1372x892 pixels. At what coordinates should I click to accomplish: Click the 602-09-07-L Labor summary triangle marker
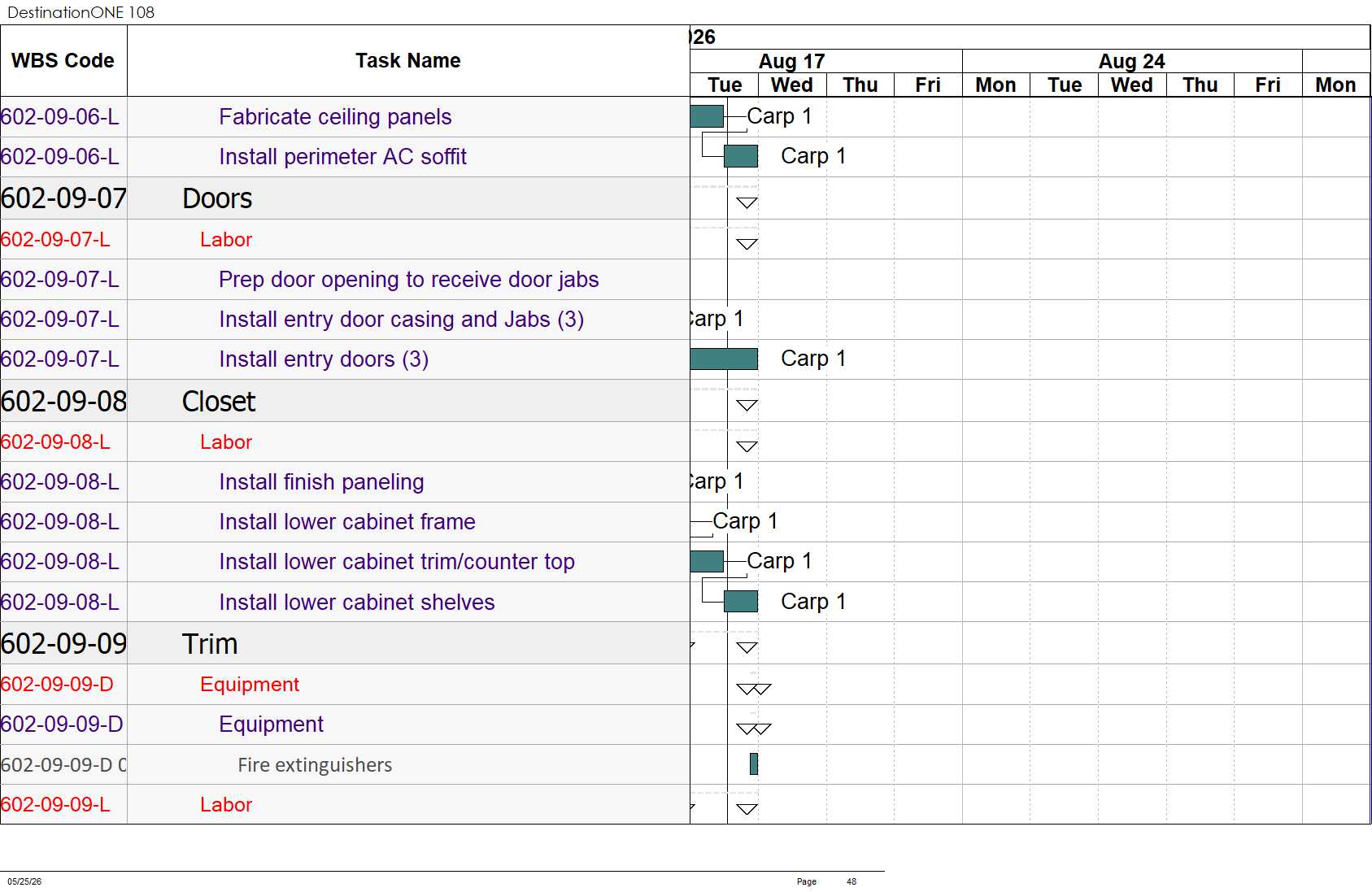click(747, 243)
